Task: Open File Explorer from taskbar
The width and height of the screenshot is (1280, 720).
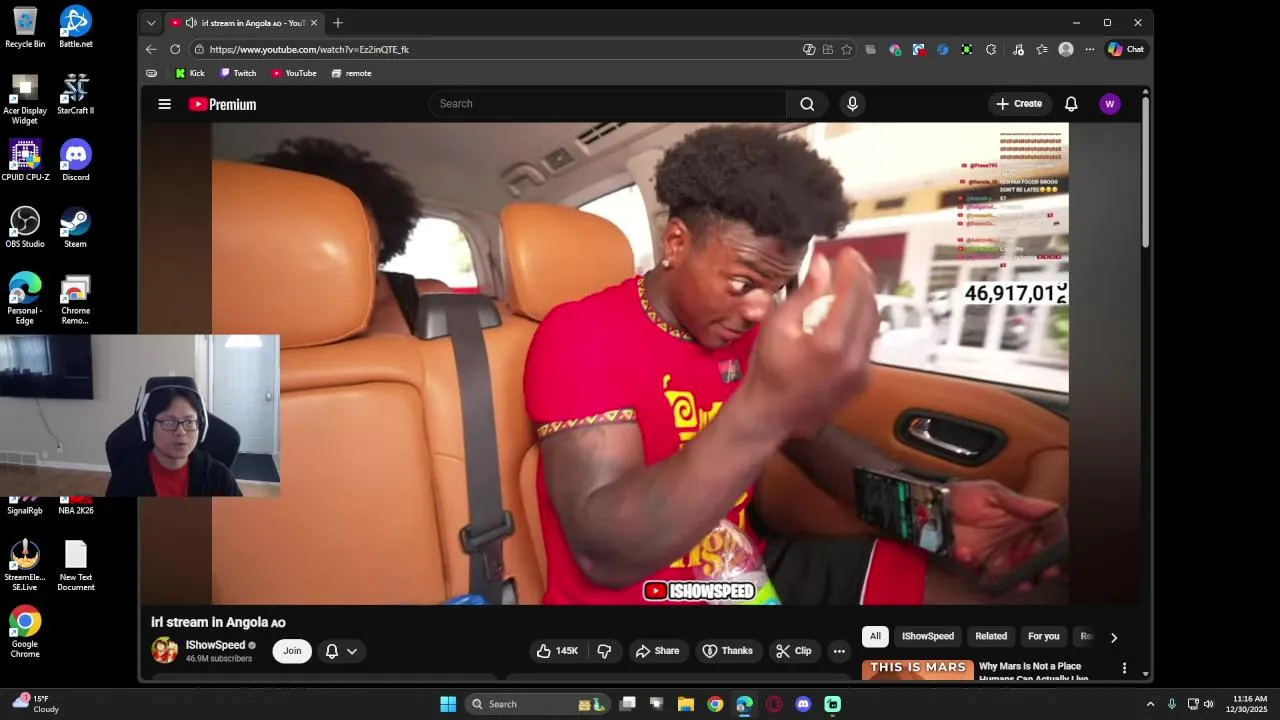Action: click(x=686, y=704)
